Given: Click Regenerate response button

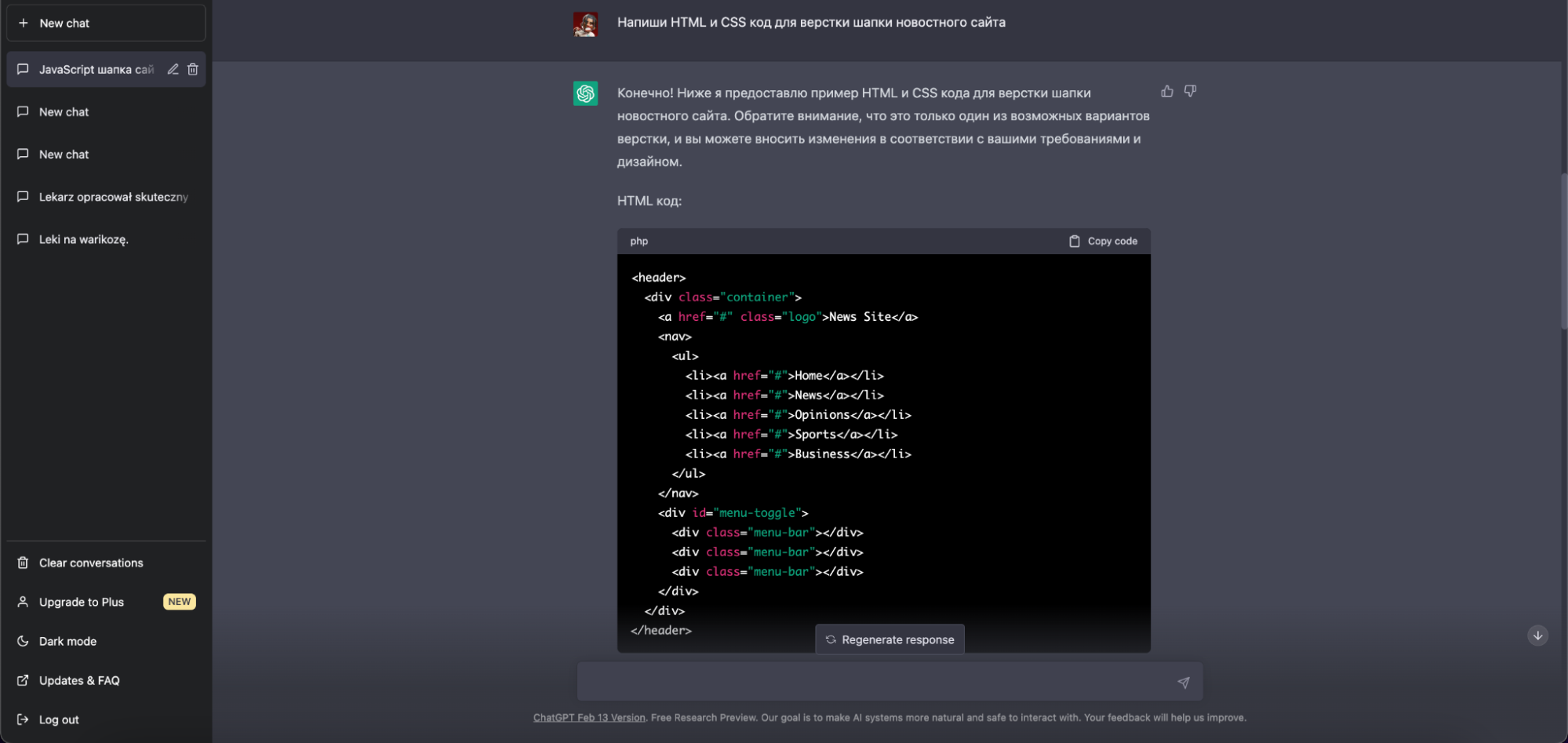Looking at the screenshot, I should [890, 639].
